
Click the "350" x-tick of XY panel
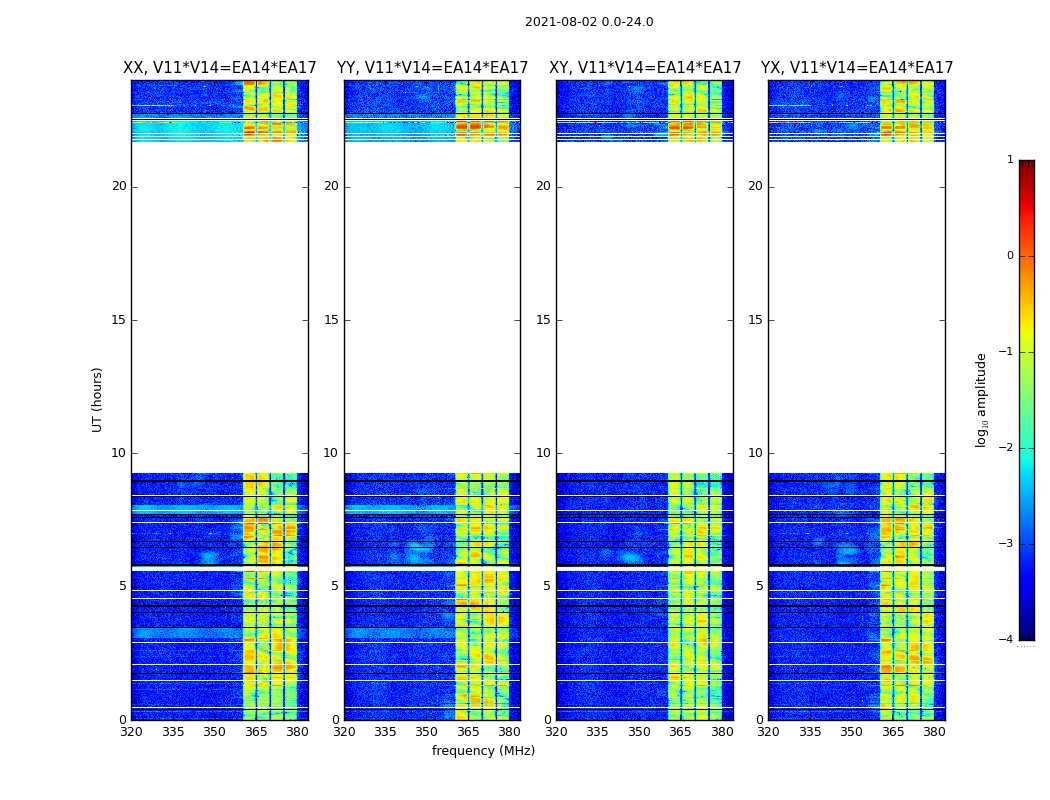coord(639,732)
